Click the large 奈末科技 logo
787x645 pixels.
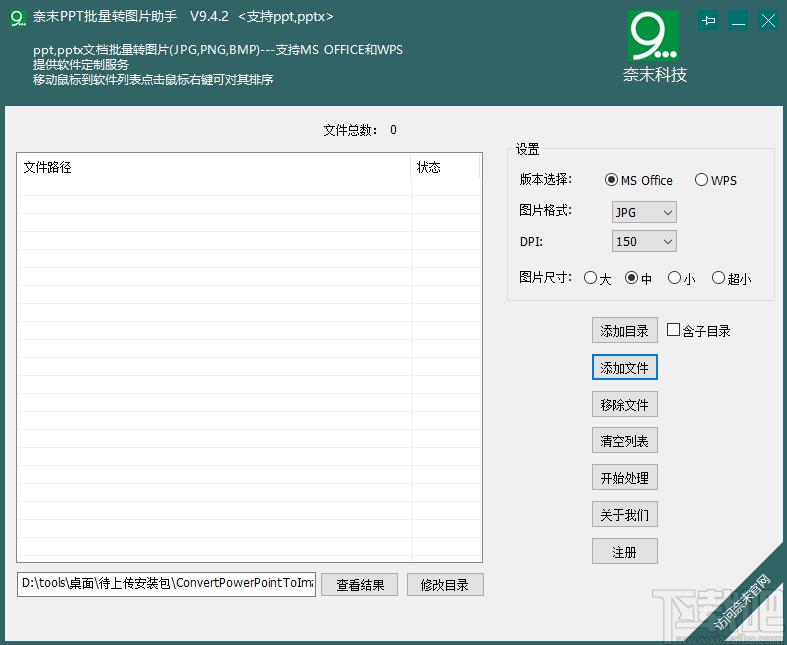(653, 47)
